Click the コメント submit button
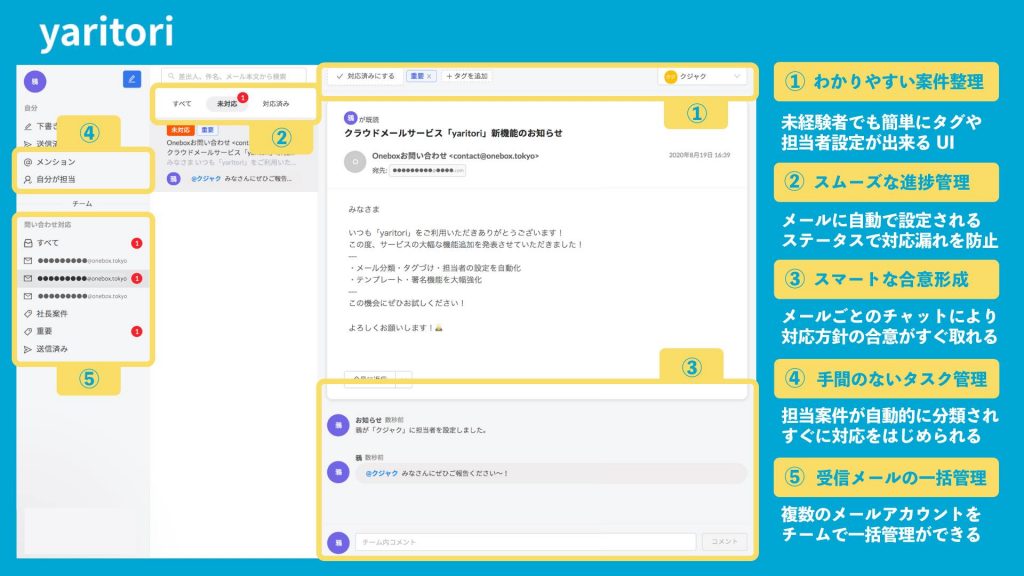The height and width of the screenshot is (576, 1024). point(724,541)
